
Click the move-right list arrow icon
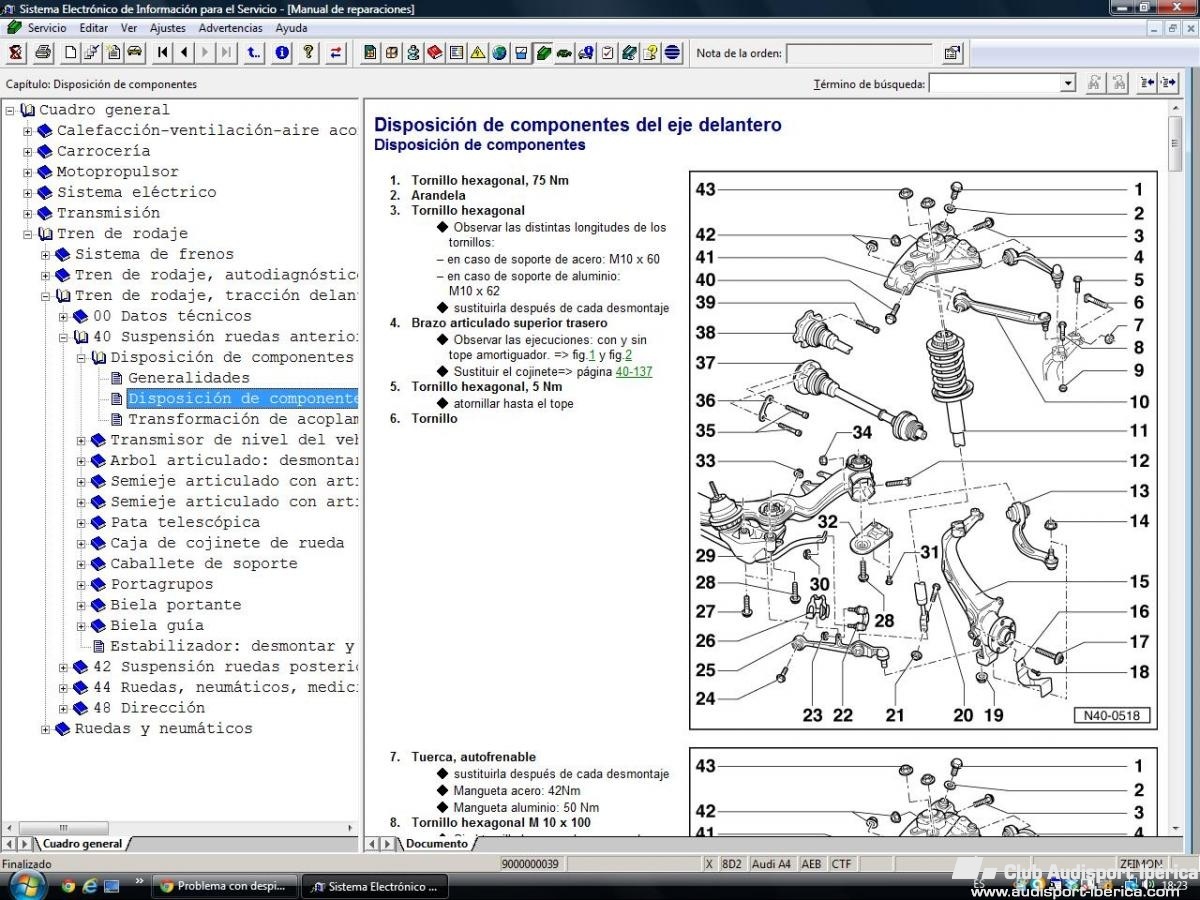pyautogui.click(x=1168, y=83)
